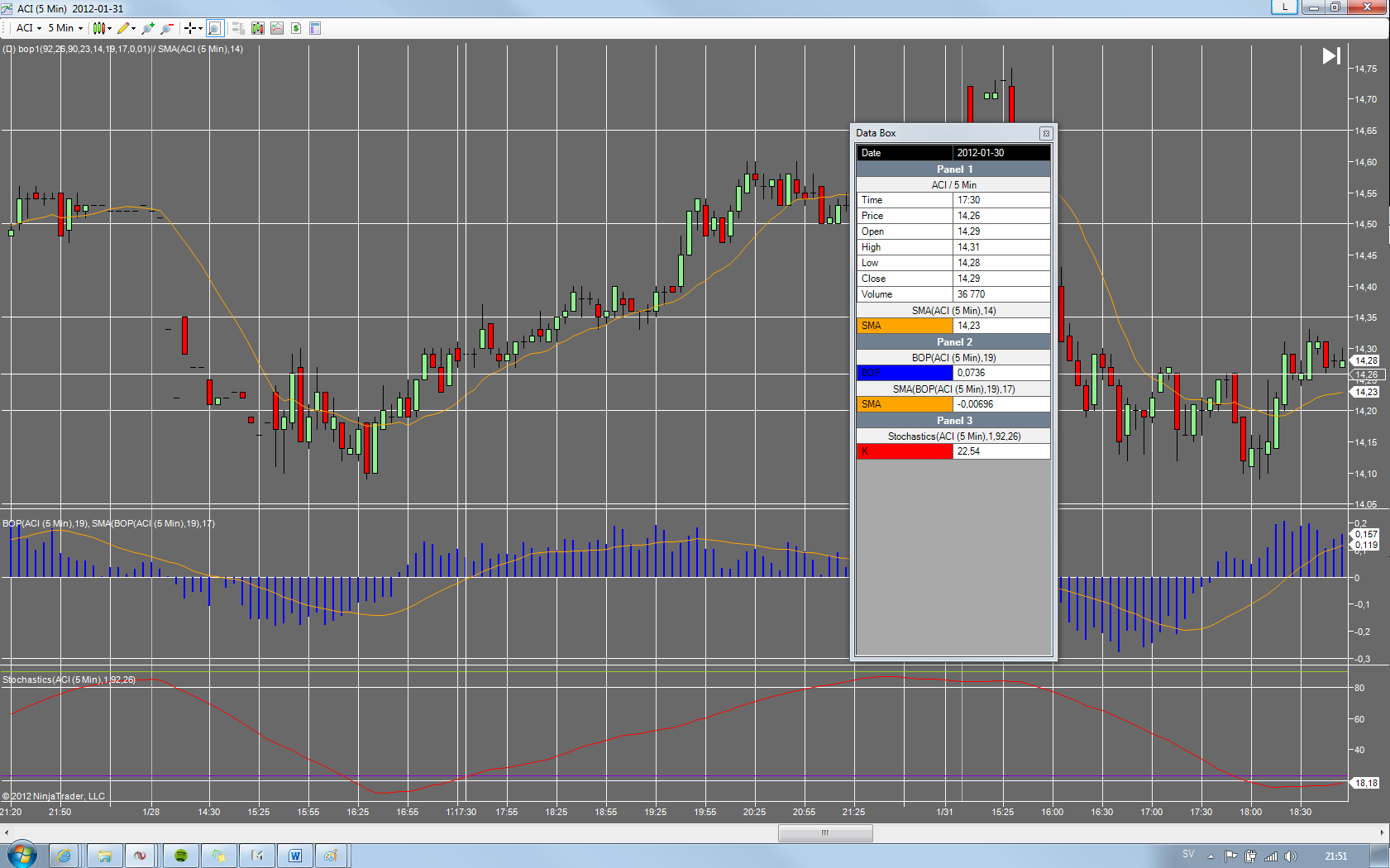Open the chart trader toolbar icon

click(x=238, y=28)
